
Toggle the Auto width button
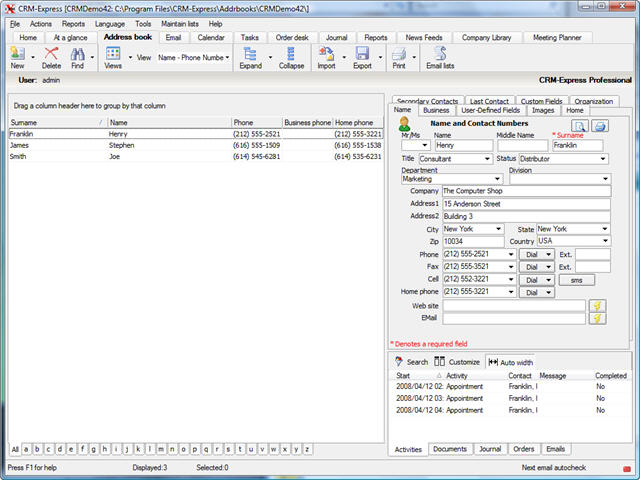511,362
